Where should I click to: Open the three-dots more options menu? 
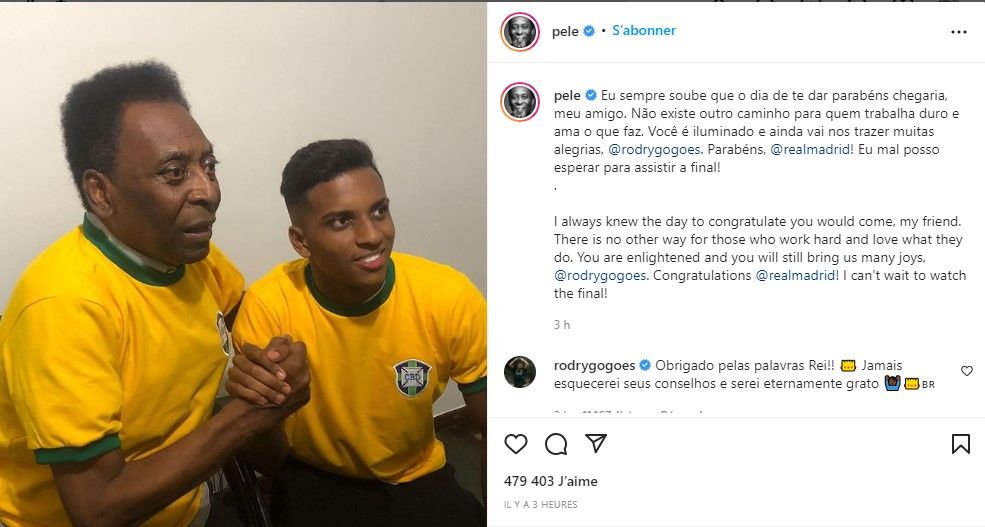click(959, 32)
